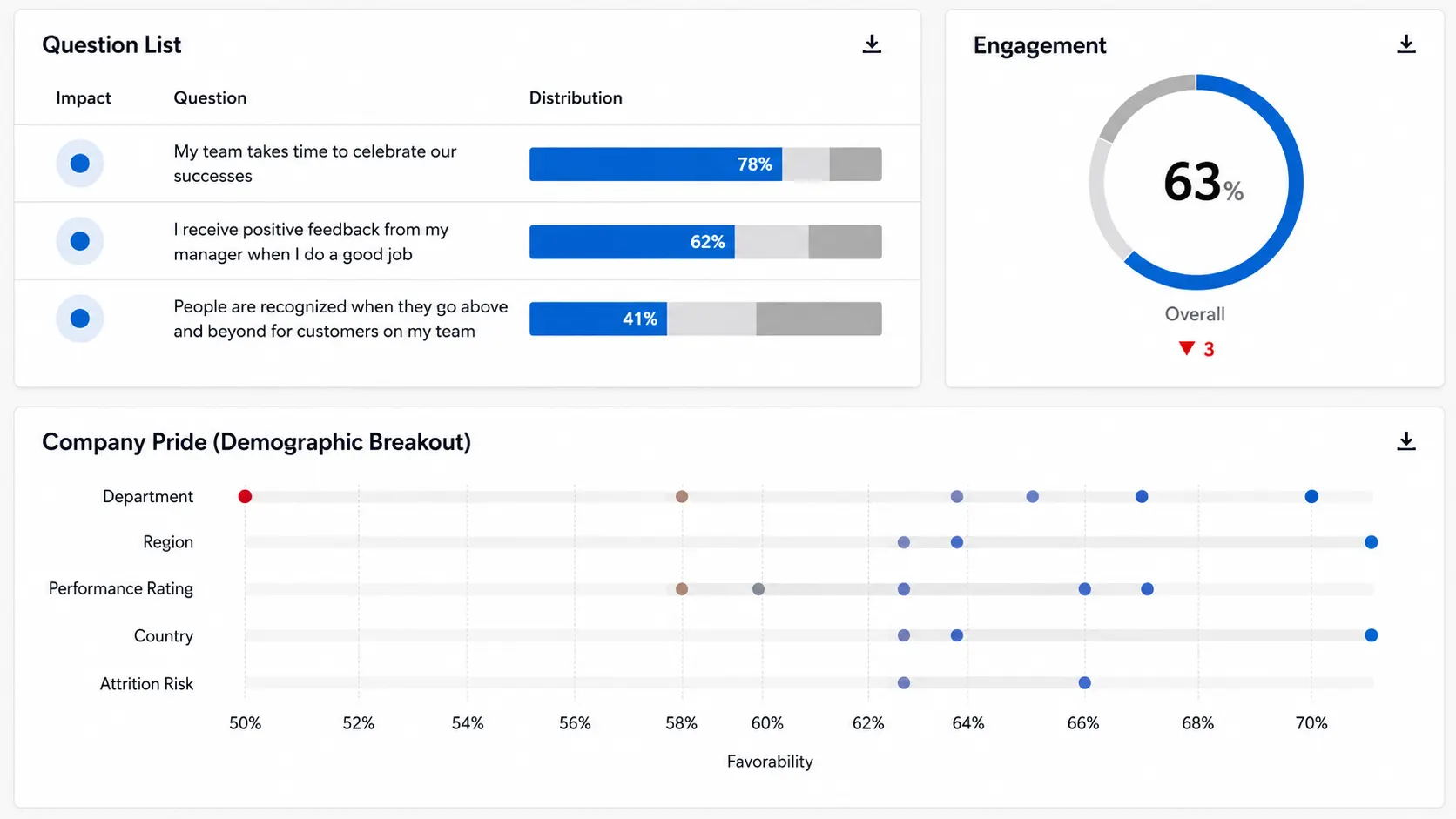Click the Attrition Risk row label
The width and height of the screenshot is (1456, 819).
[x=146, y=684]
